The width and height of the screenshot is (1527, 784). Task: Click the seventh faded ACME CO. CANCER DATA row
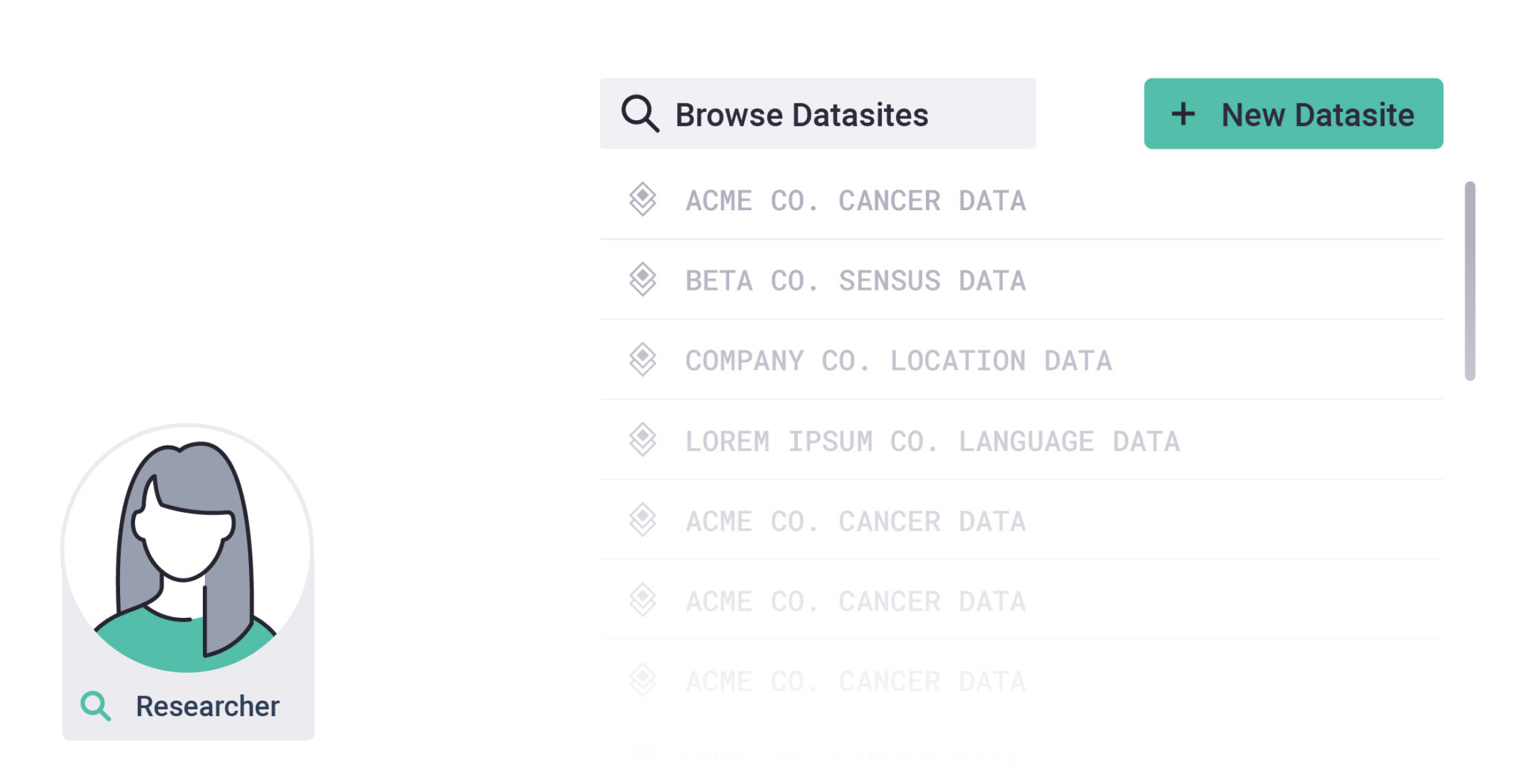click(x=855, y=681)
